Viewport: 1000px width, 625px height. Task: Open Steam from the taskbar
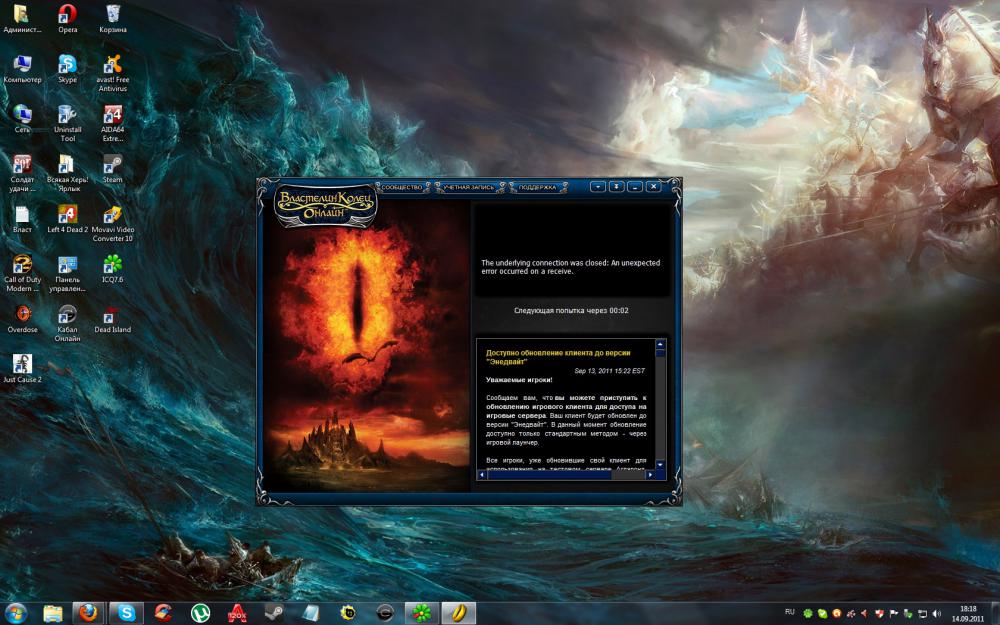[274, 613]
